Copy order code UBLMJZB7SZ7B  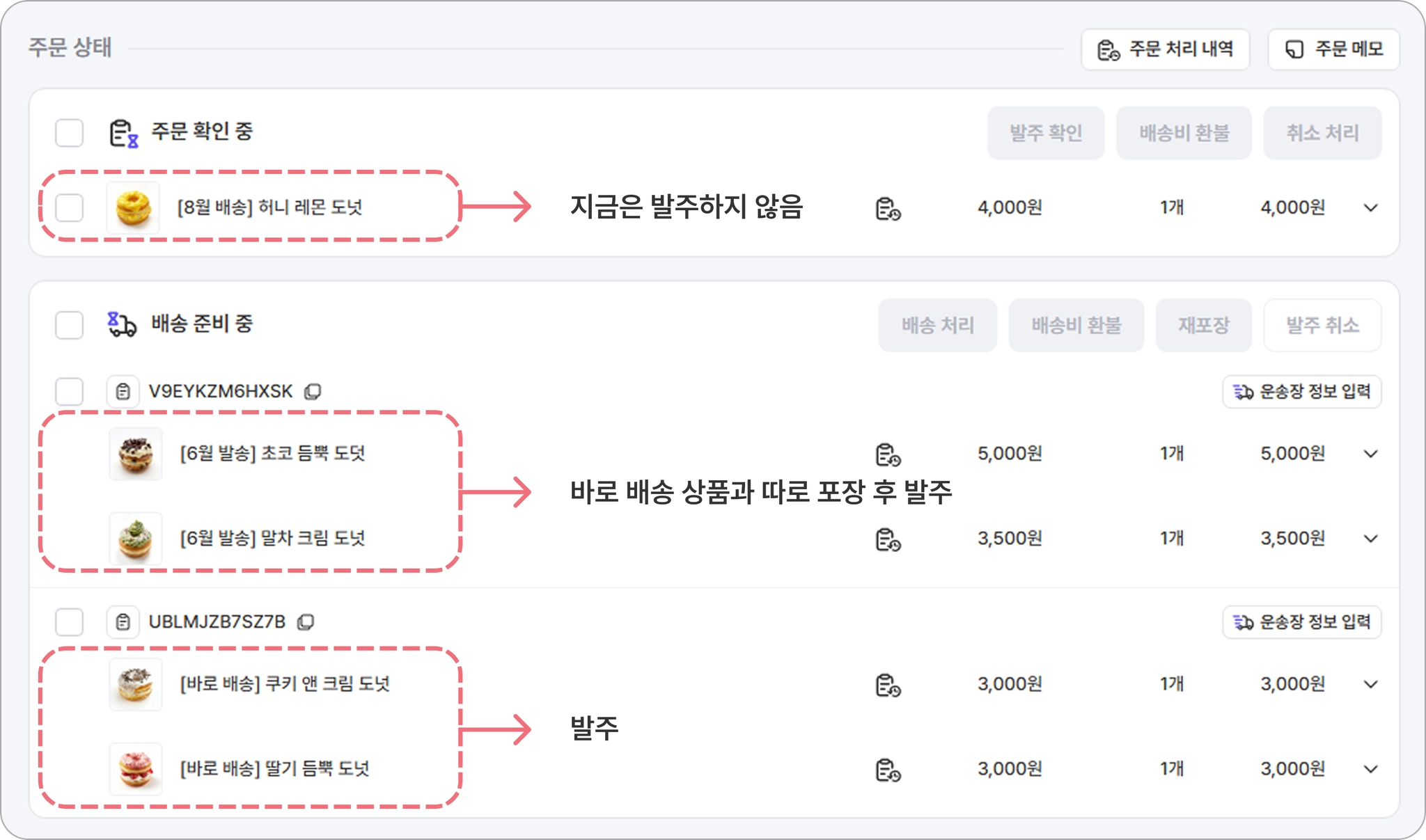click(306, 622)
